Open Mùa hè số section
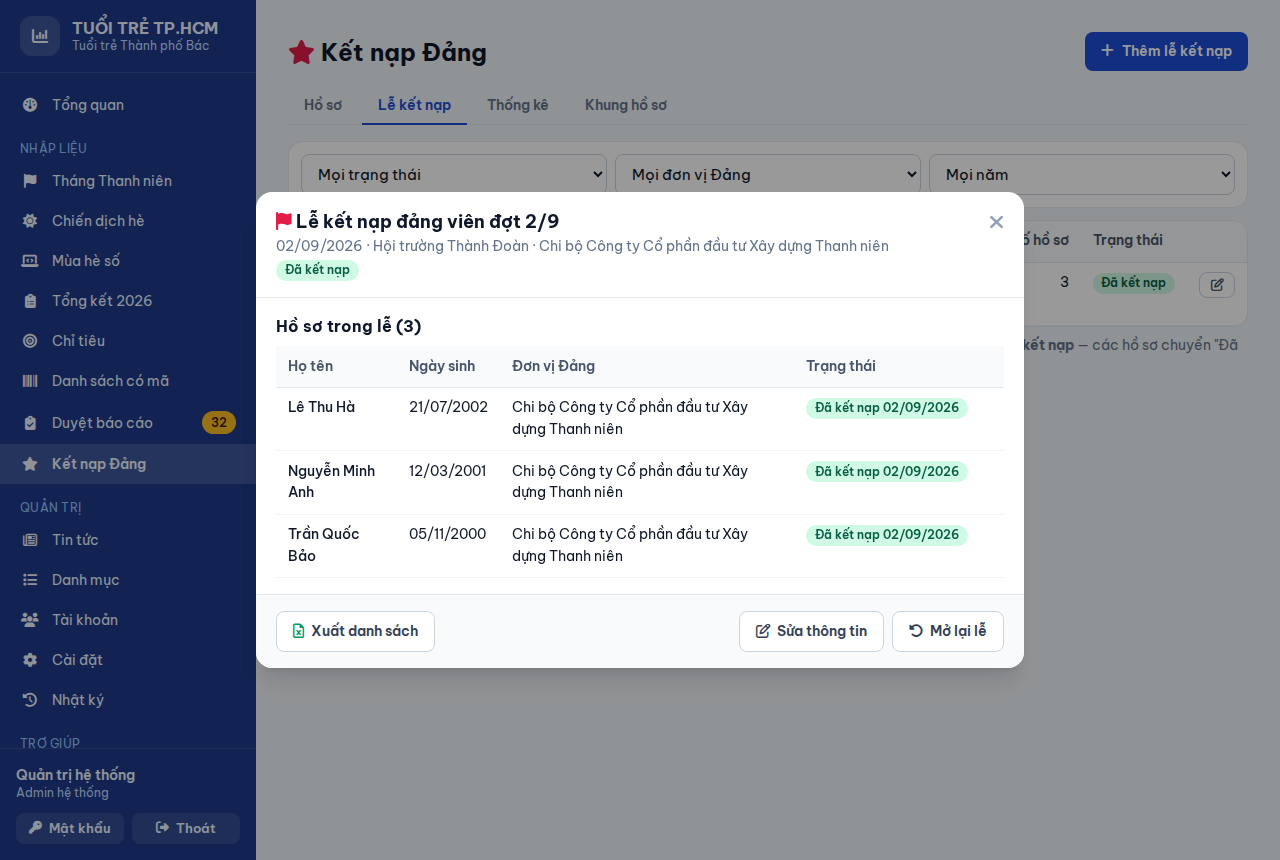 (128, 261)
